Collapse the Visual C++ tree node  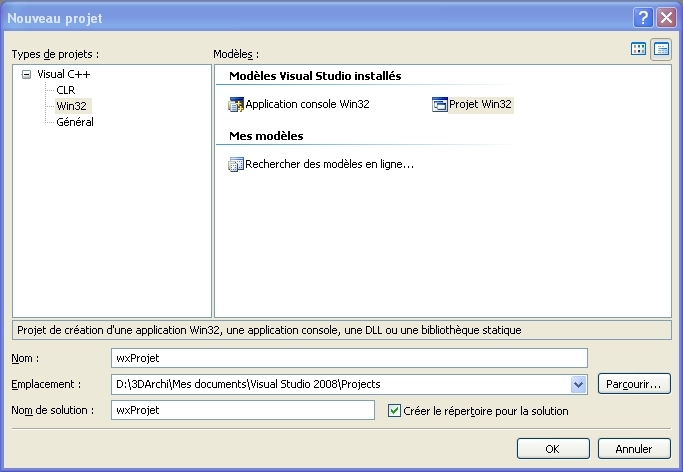coord(26,74)
